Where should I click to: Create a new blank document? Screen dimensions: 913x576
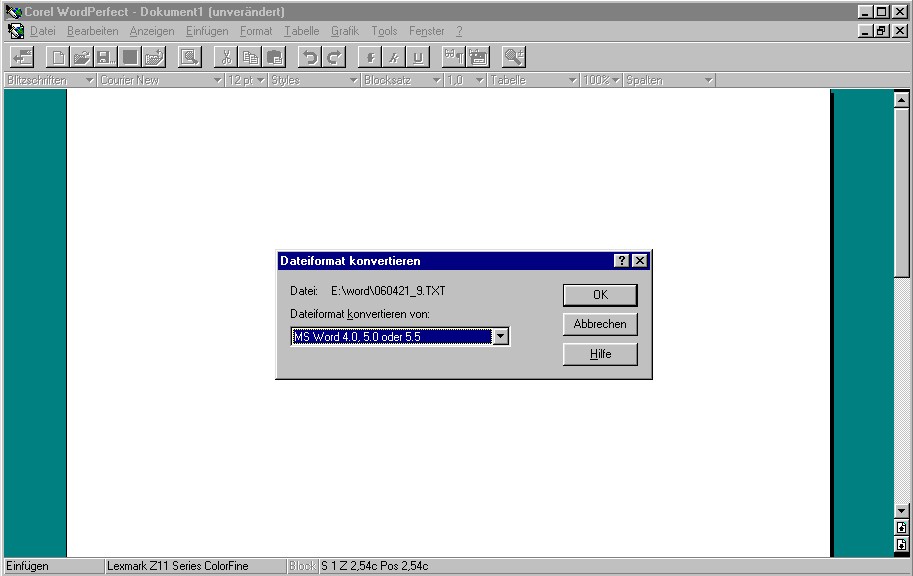tap(58, 57)
